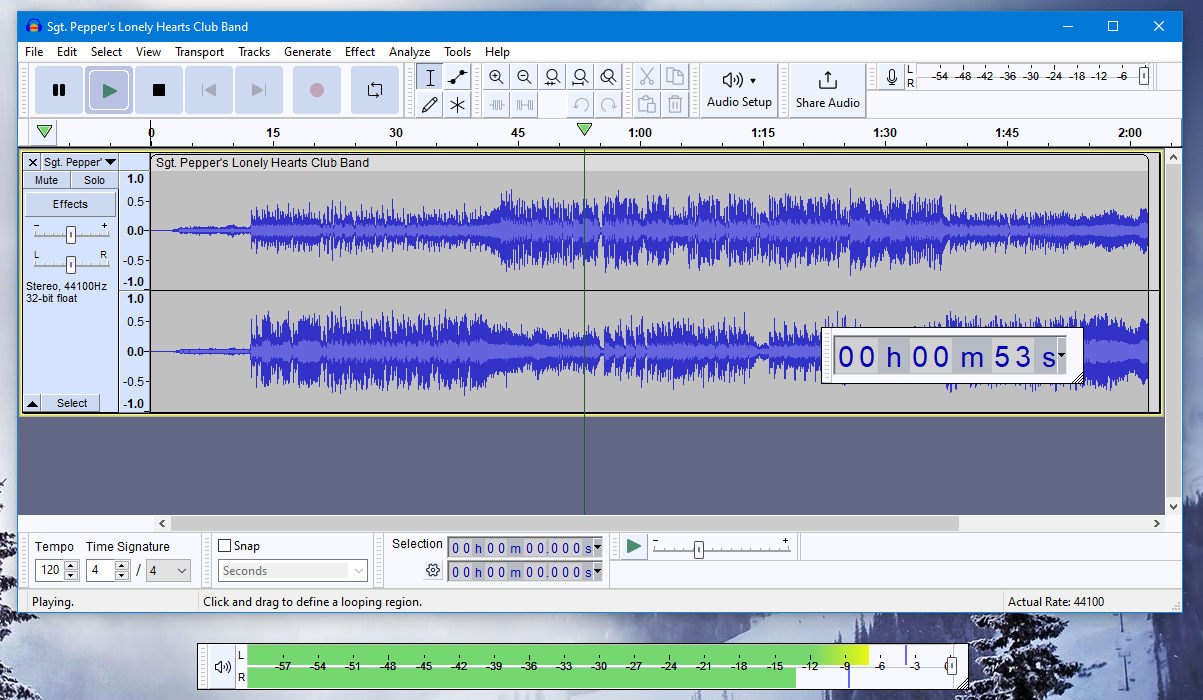
Task: Open the Effect menu
Action: pyautogui.click(x=360, y=52)
